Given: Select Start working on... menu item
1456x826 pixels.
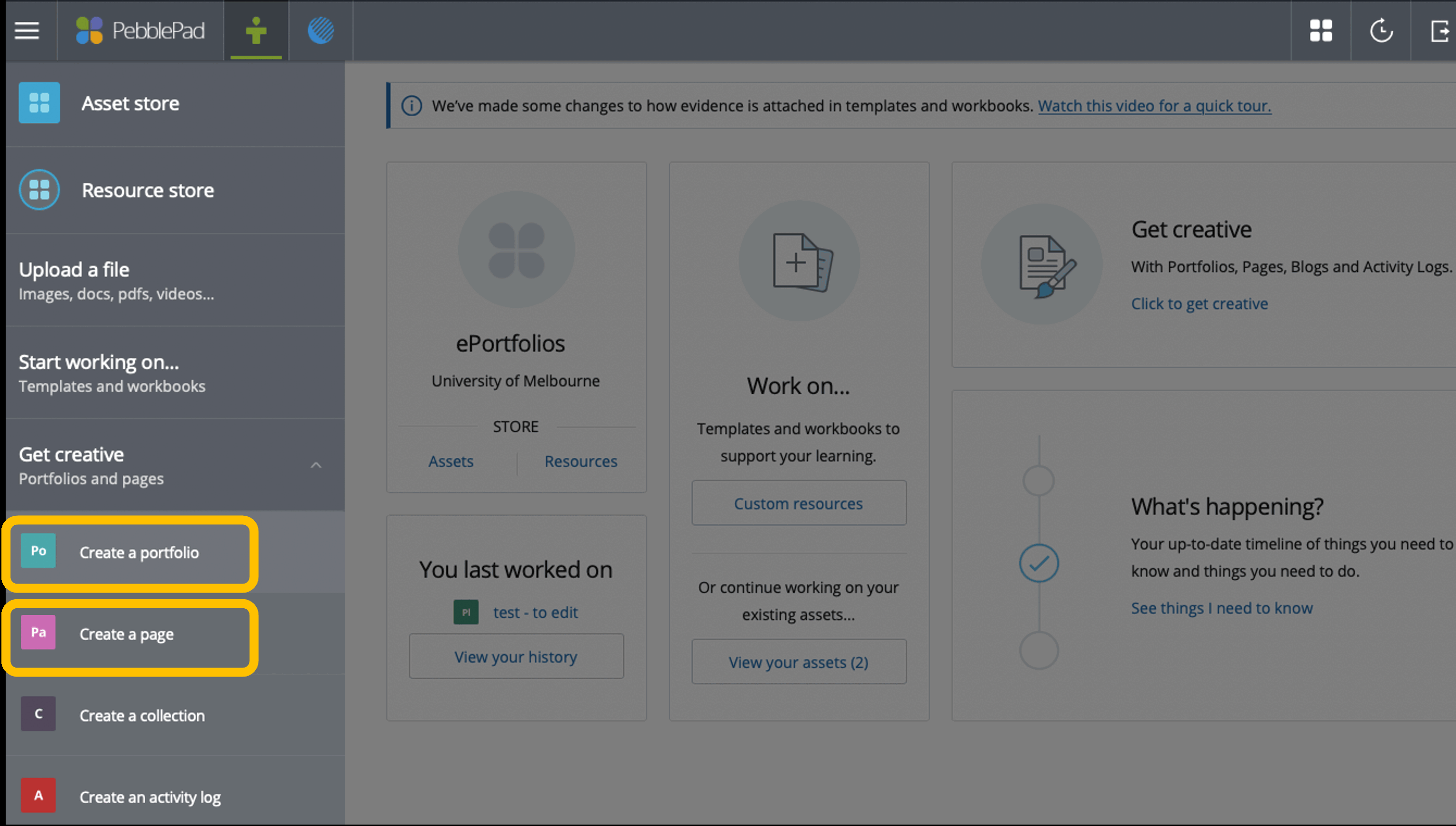Looking at the screenshot, I should click(x=175, y=373).
